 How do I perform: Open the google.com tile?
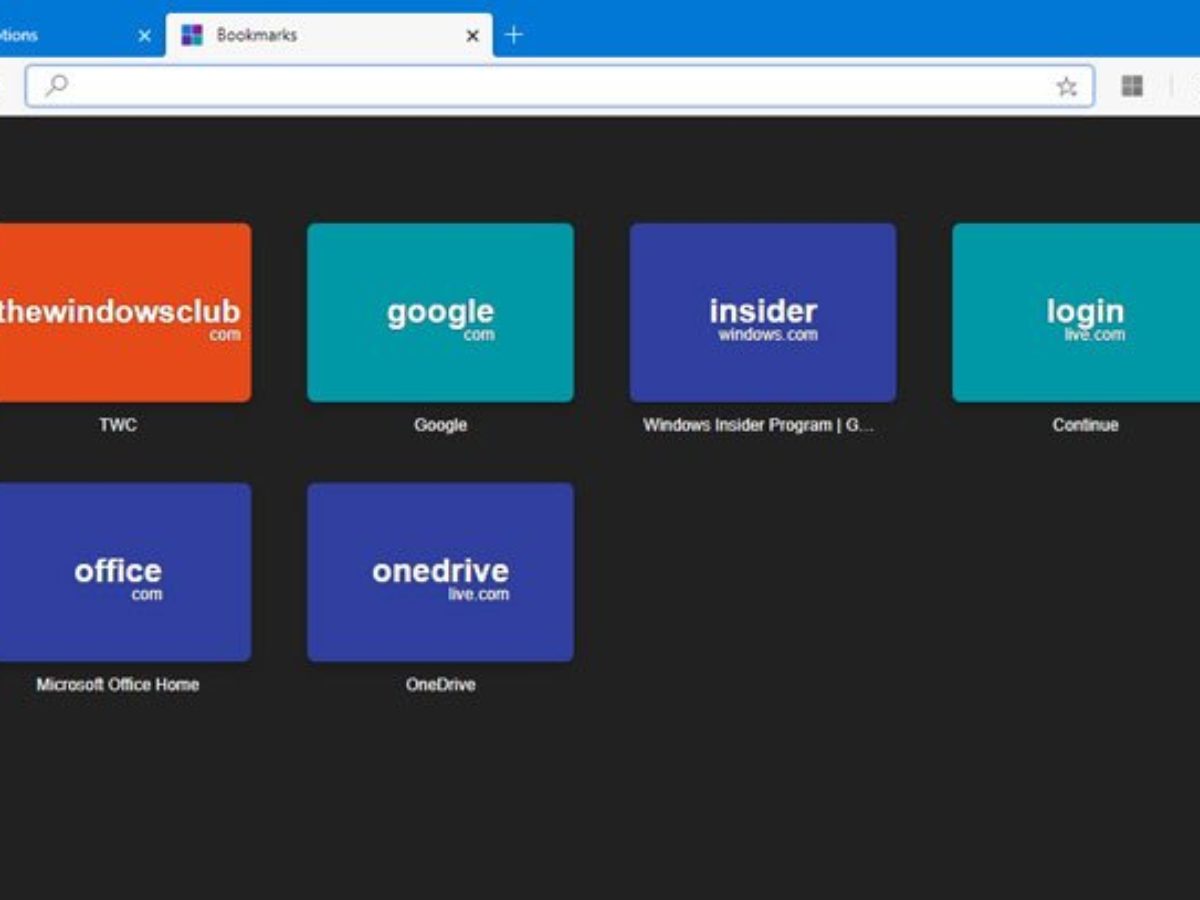[440, 312]
